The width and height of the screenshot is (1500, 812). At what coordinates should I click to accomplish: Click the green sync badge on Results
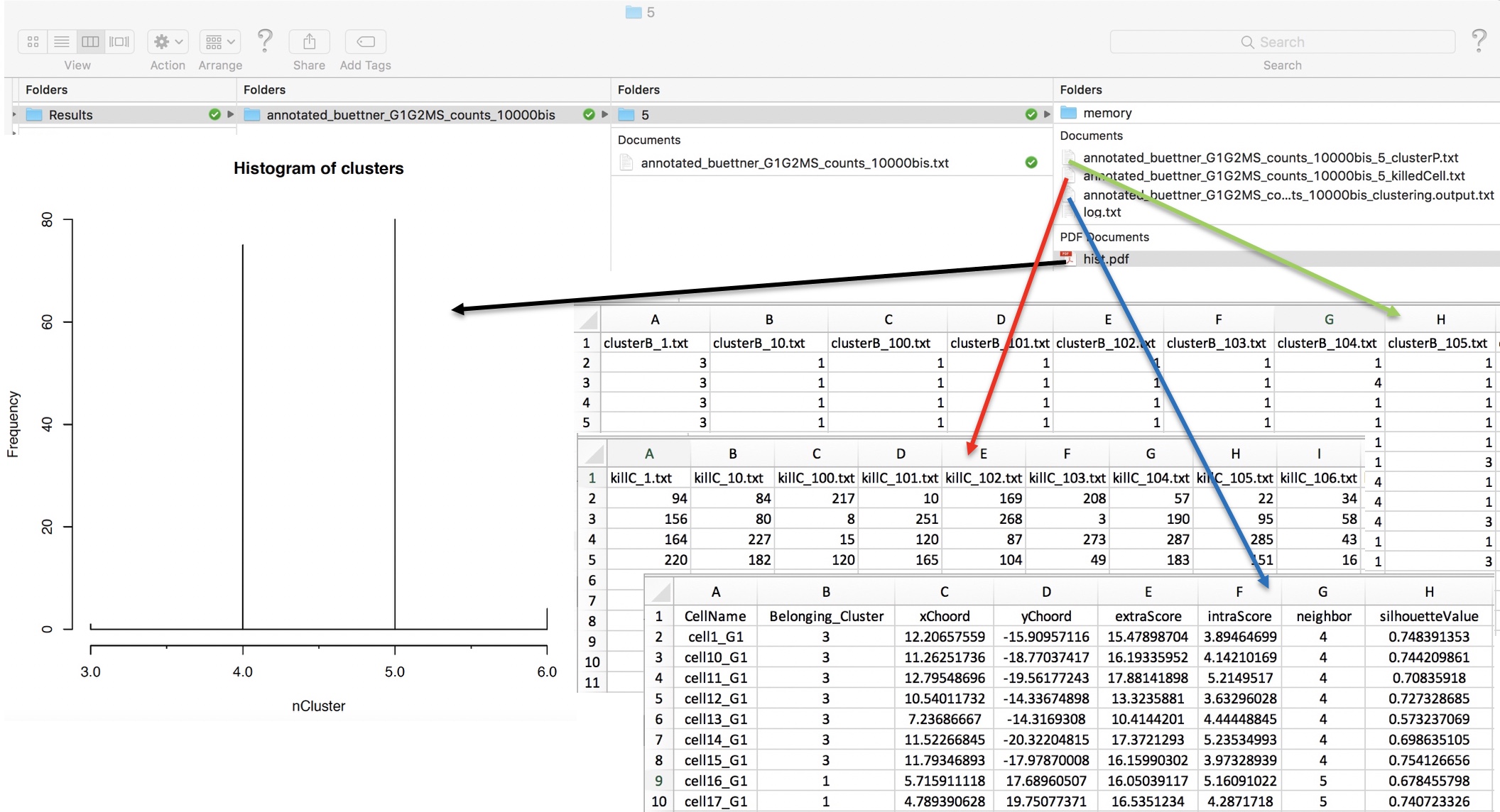[214, 114]
